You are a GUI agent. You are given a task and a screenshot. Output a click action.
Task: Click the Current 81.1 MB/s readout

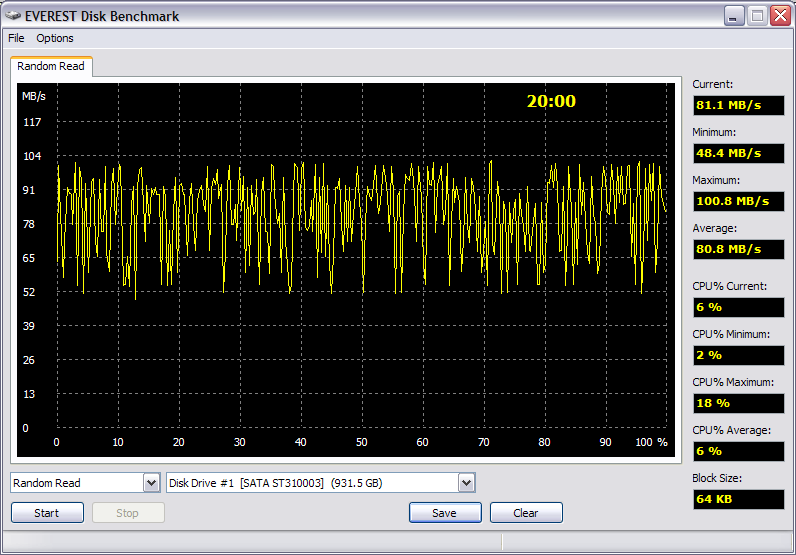coord(738,105)
